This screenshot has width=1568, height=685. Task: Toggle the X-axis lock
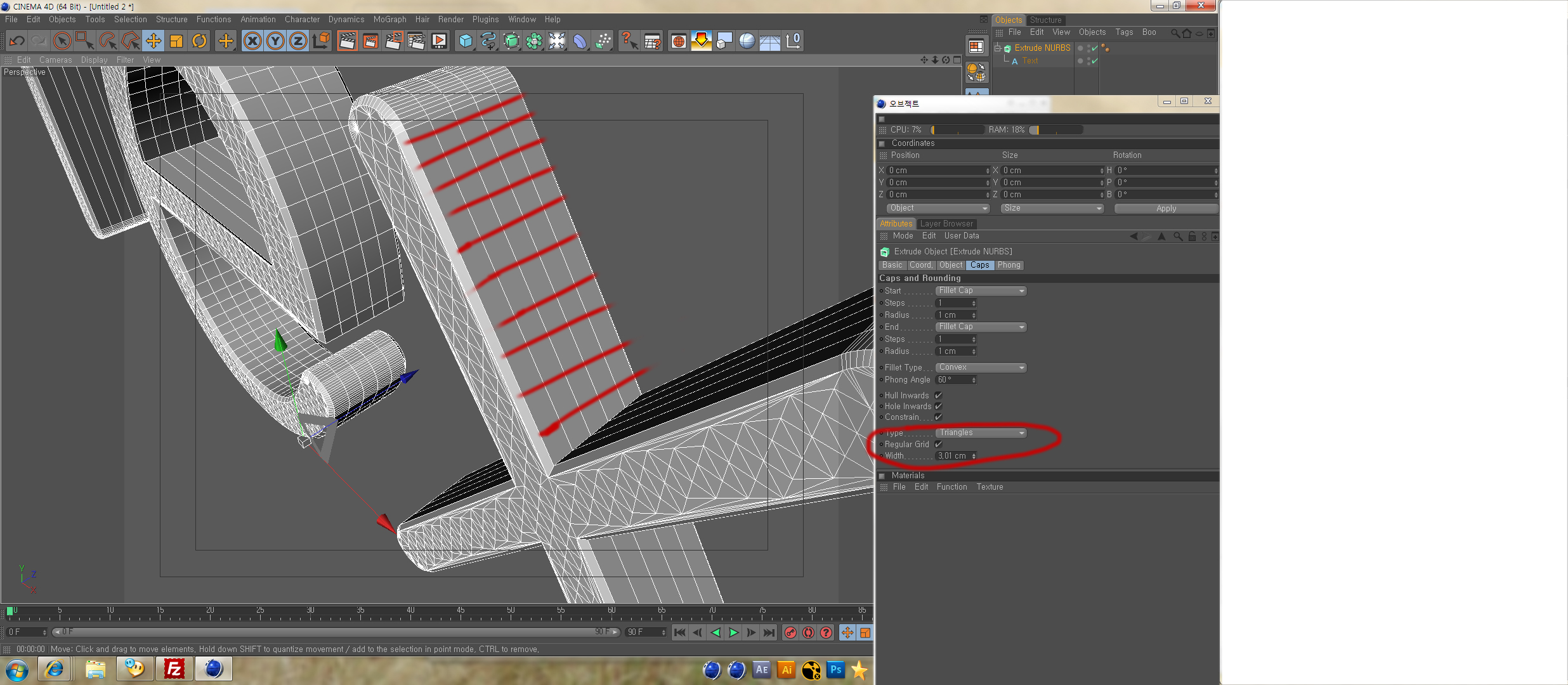coord(252,41)
